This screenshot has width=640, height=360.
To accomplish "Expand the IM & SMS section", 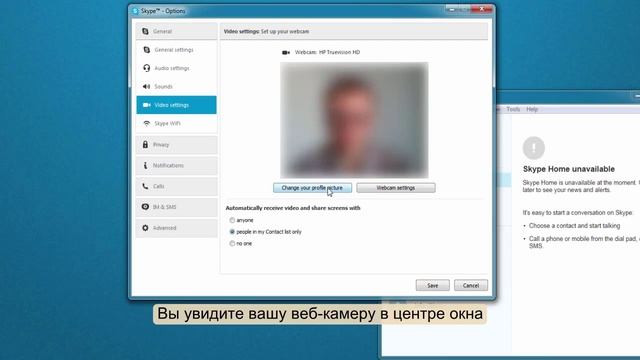I will [x=176, y=207].
